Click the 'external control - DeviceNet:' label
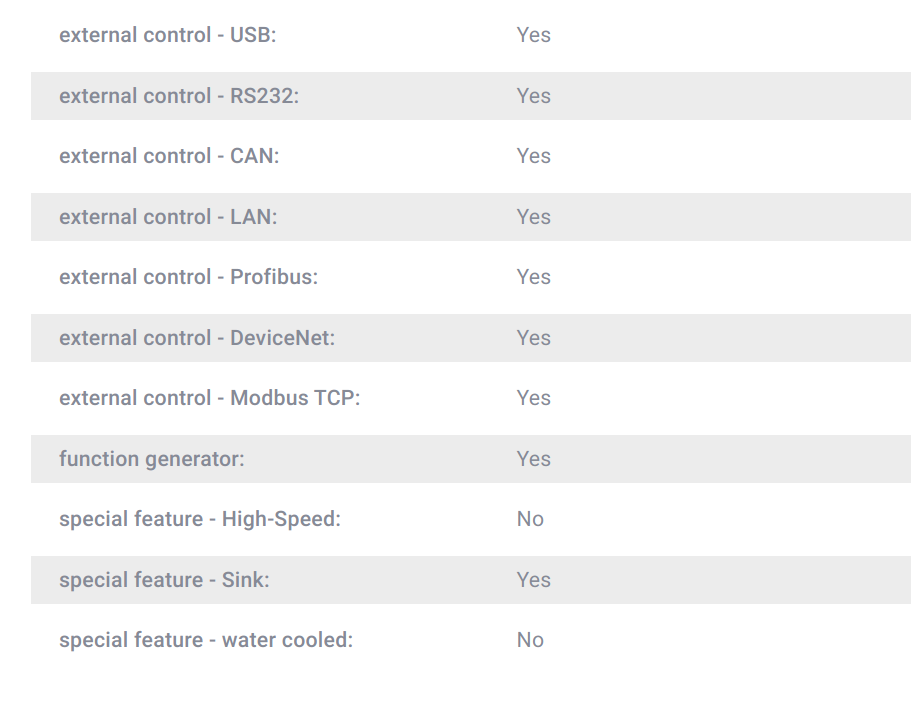Screen dimensions: 911x718 [197, 338]
